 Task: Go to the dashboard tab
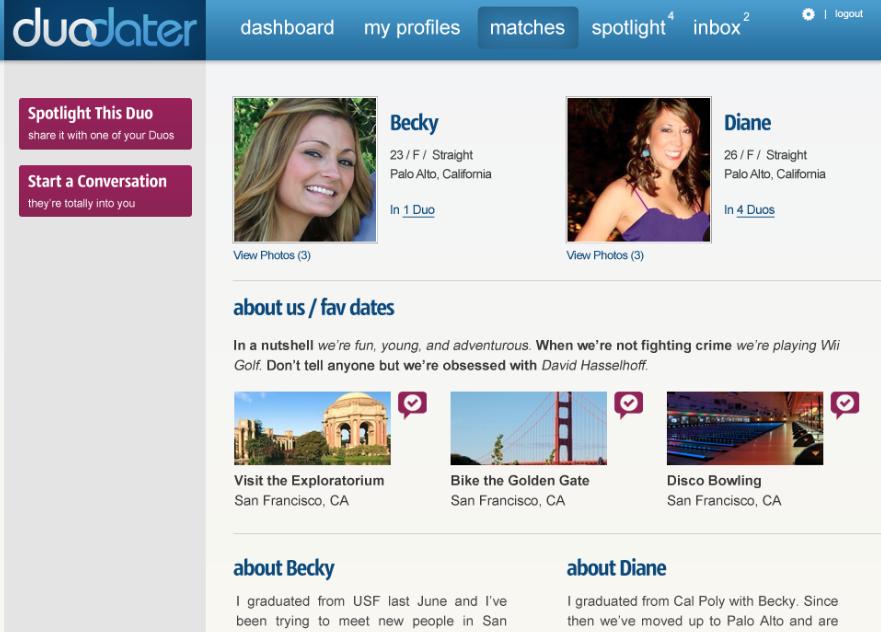287,28
